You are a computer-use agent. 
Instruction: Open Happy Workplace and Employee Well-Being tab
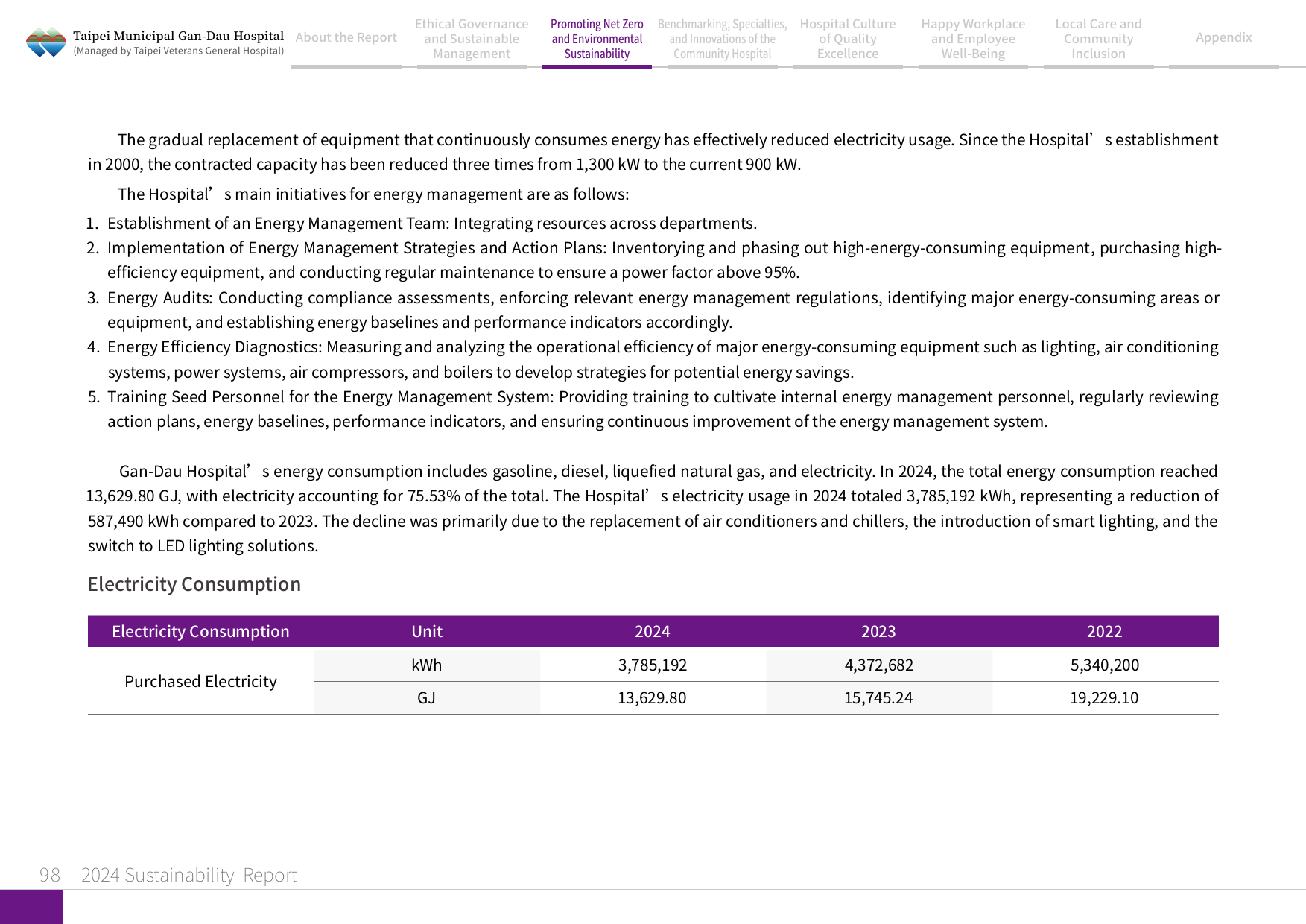(x=973, y=39)
